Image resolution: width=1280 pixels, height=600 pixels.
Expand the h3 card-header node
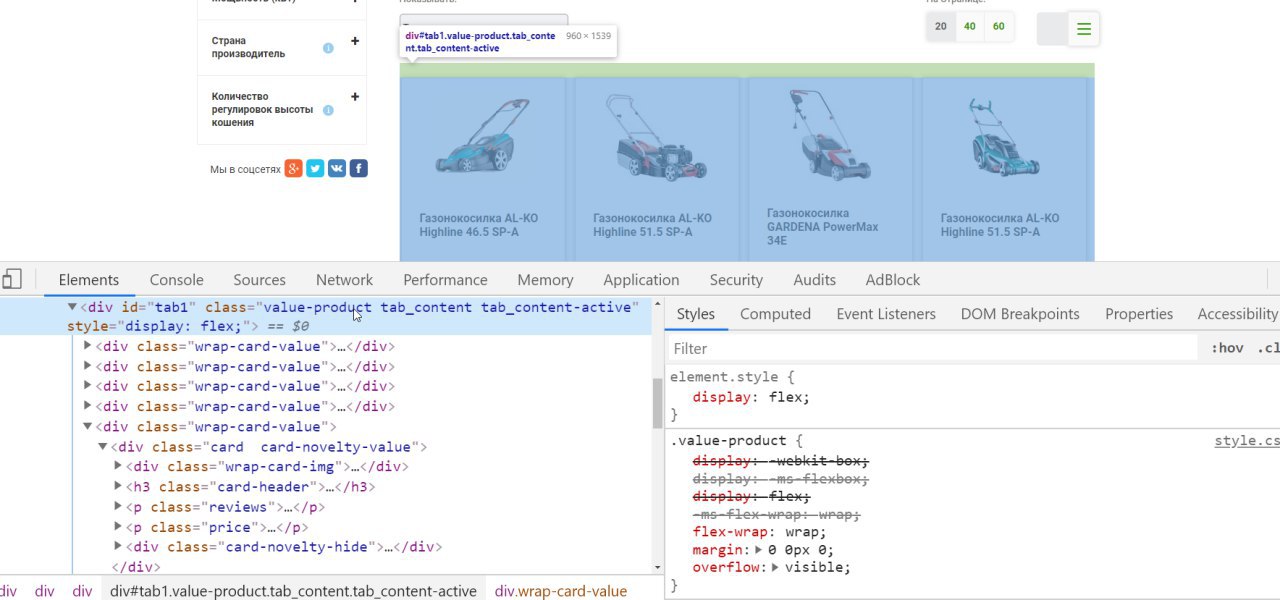(118, 486)
